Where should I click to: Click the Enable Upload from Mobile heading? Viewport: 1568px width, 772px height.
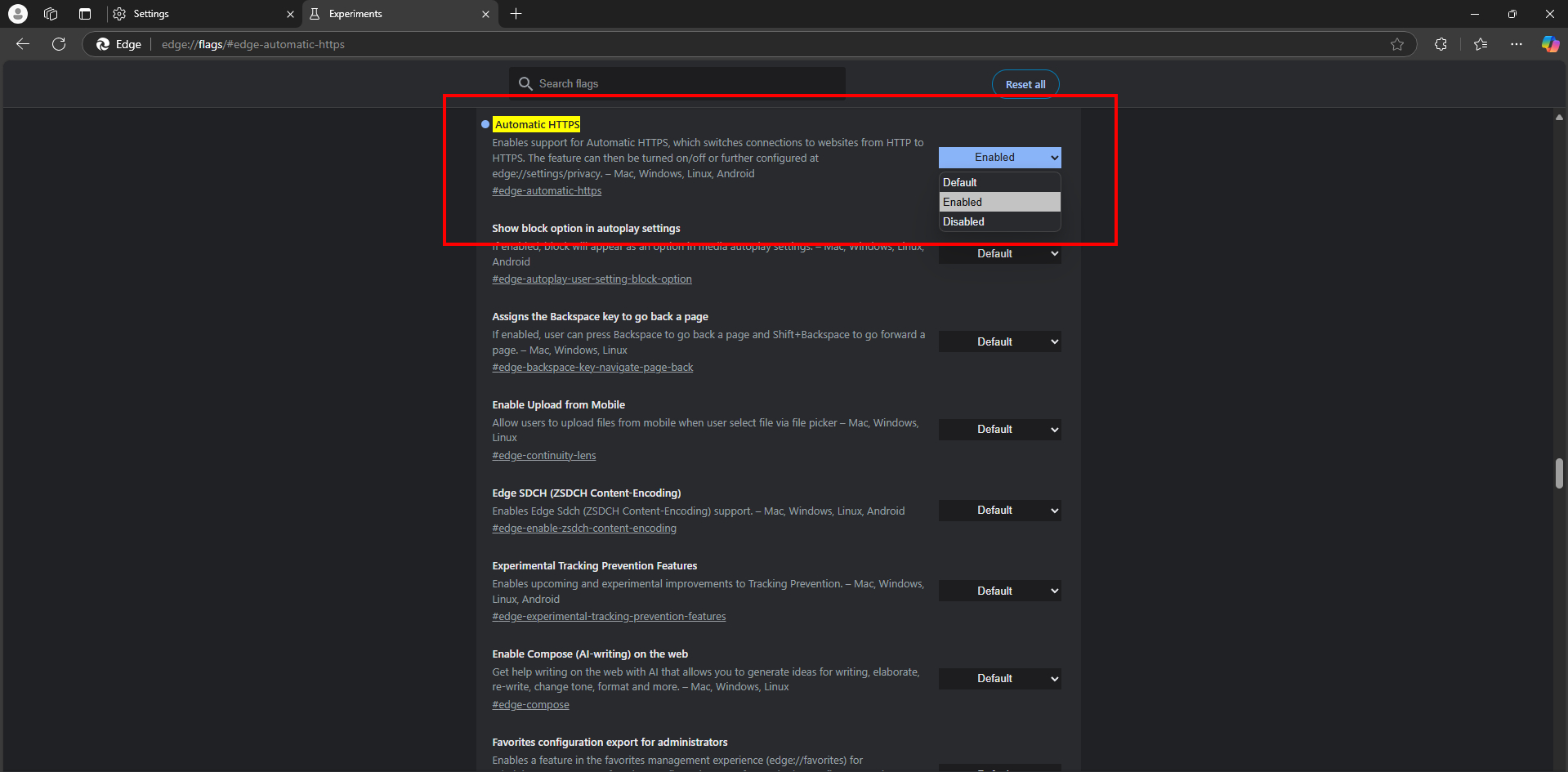pos(558,404)
